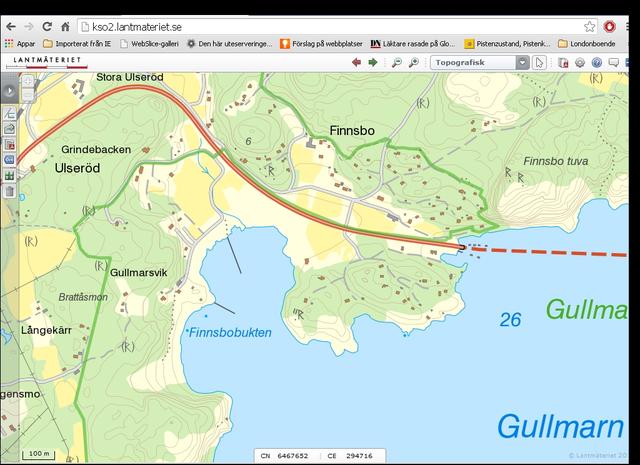
Task: Click the zoom in plus on map
Action: 27,81
